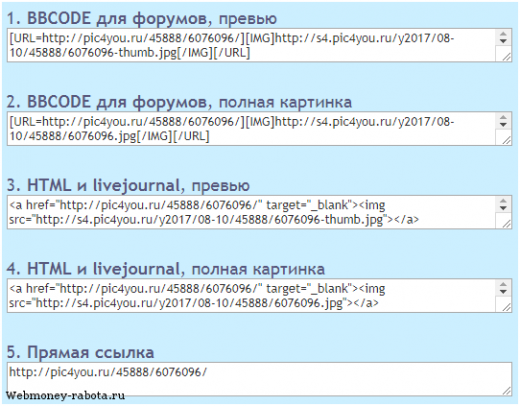Click the direct link URL field
This screenshot has width=520, height=406.
(x=259, y=379)
